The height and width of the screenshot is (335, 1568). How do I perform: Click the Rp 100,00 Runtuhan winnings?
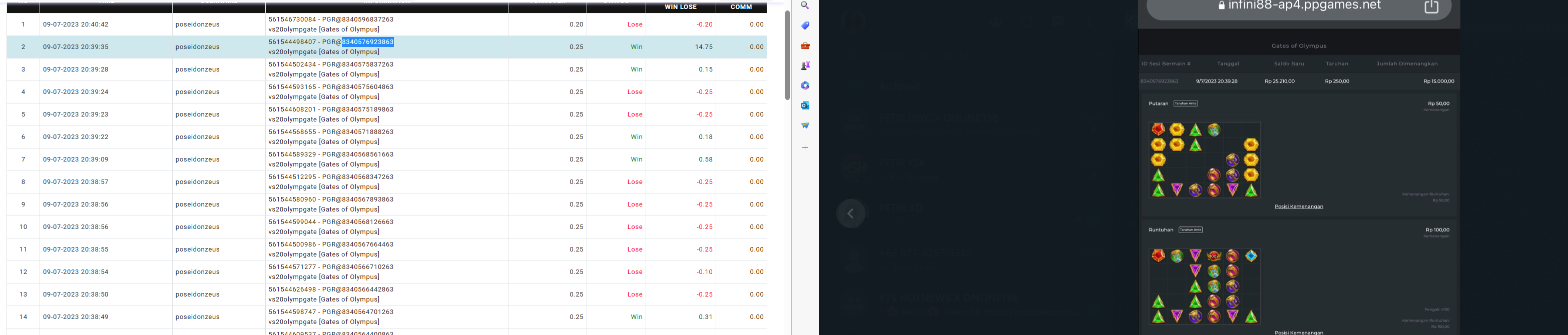pos(1437,230)
